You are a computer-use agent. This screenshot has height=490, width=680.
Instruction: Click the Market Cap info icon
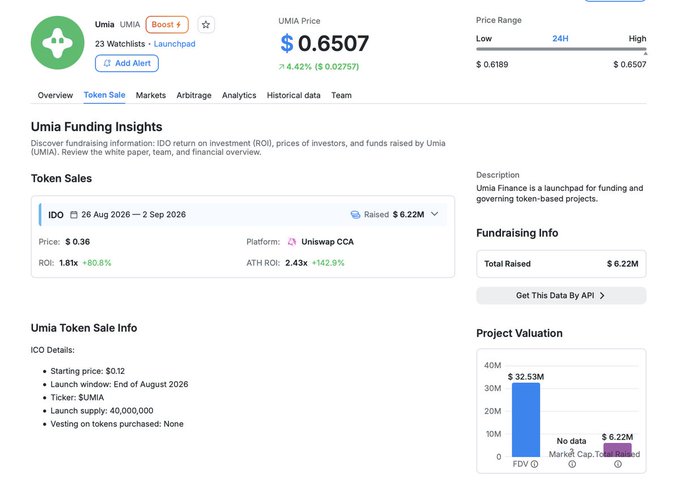click(x=572, y=464)
